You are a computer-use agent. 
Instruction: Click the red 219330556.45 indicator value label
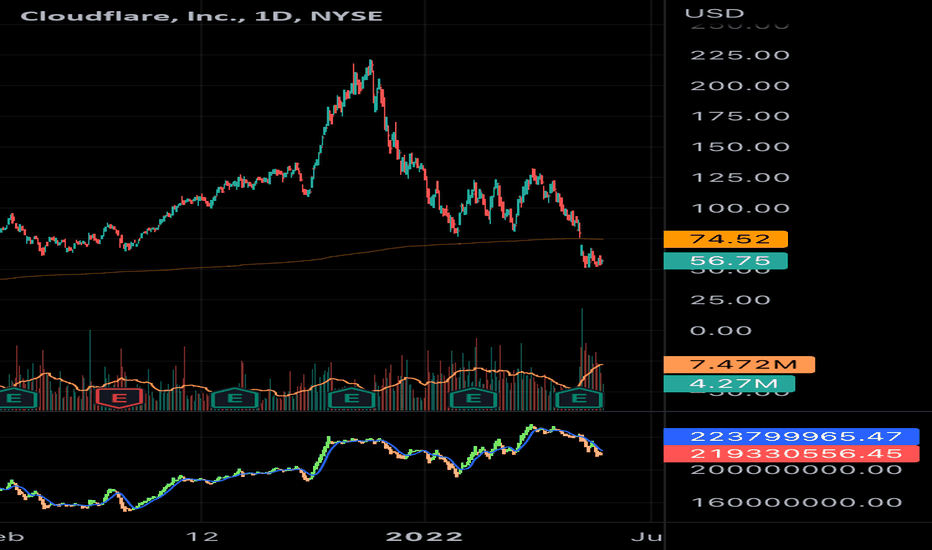pyautogui.click(x=791, y=454)
